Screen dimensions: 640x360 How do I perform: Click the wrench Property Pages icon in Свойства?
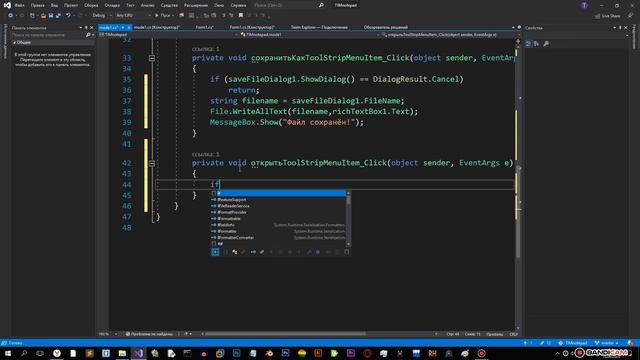[x=546, y=44]
